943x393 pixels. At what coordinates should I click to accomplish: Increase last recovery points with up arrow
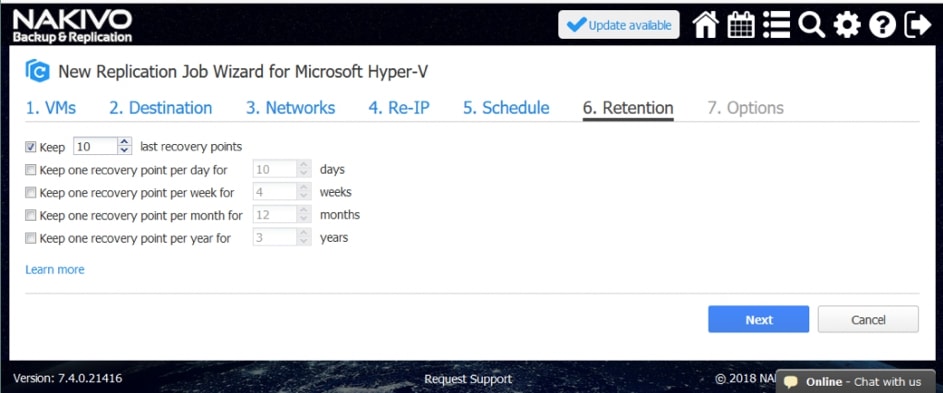[124, 142]
